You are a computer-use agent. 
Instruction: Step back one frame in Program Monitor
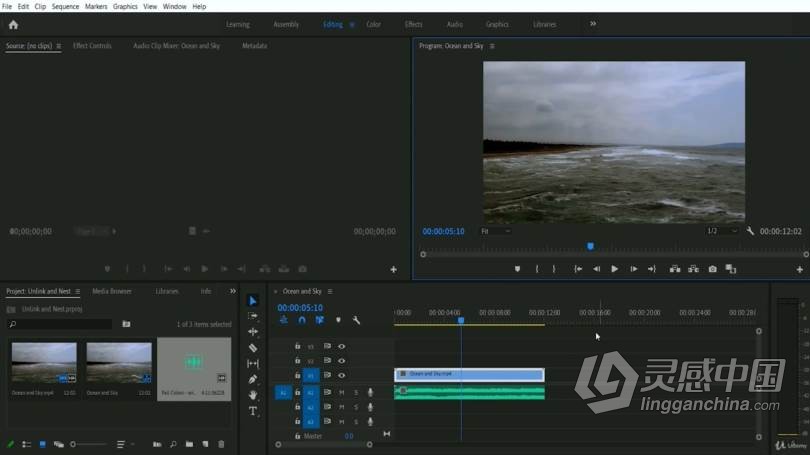596,269
